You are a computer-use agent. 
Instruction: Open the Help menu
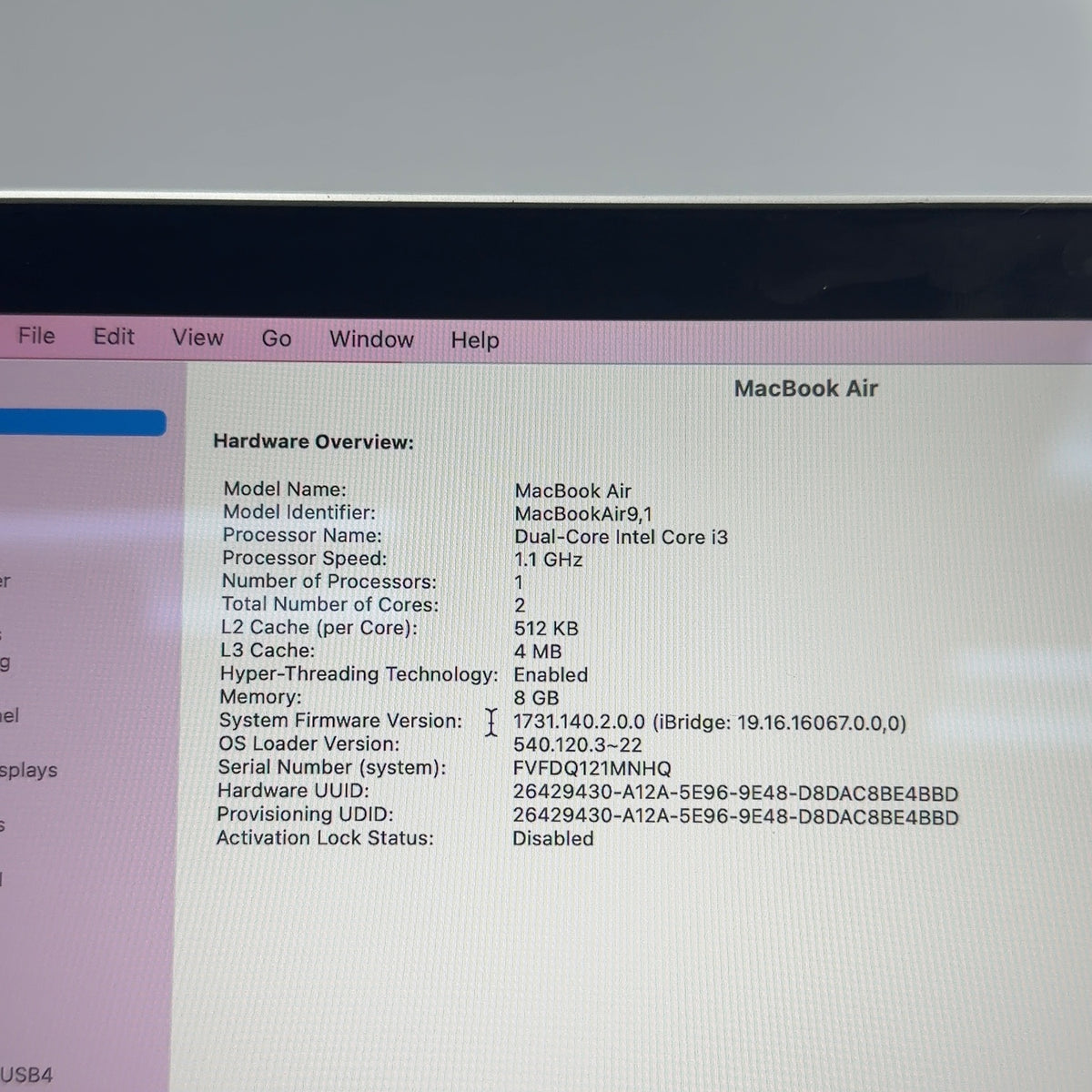tap(475, 340)
